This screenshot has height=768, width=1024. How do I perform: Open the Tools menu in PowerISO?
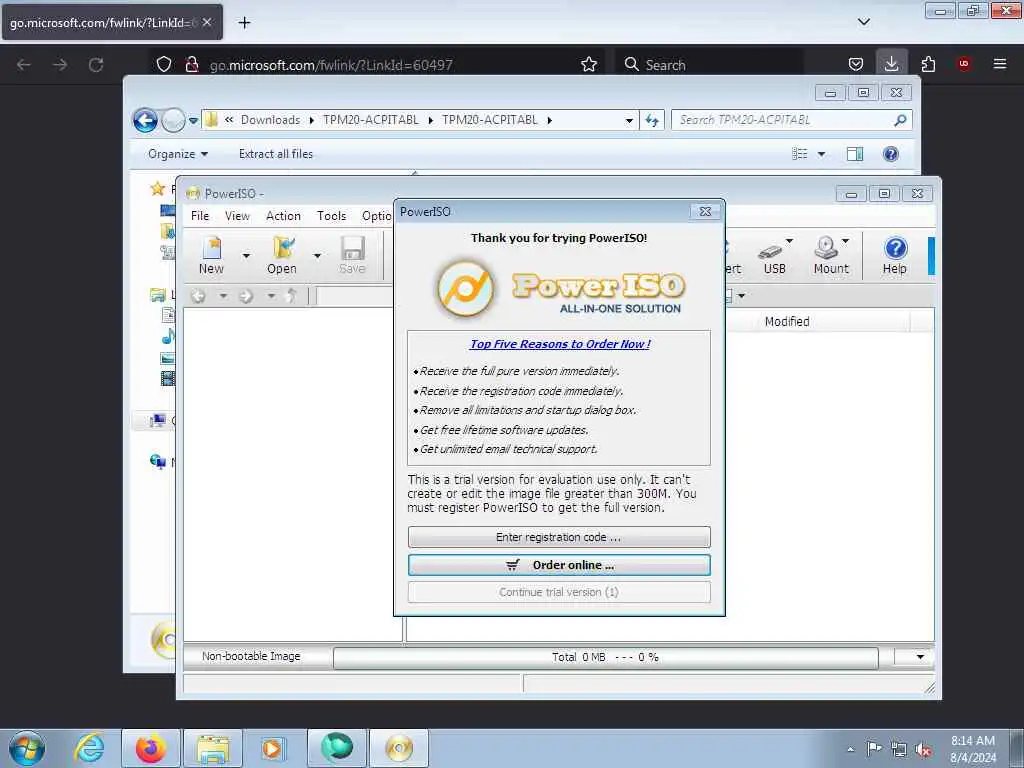coord(331,216)
